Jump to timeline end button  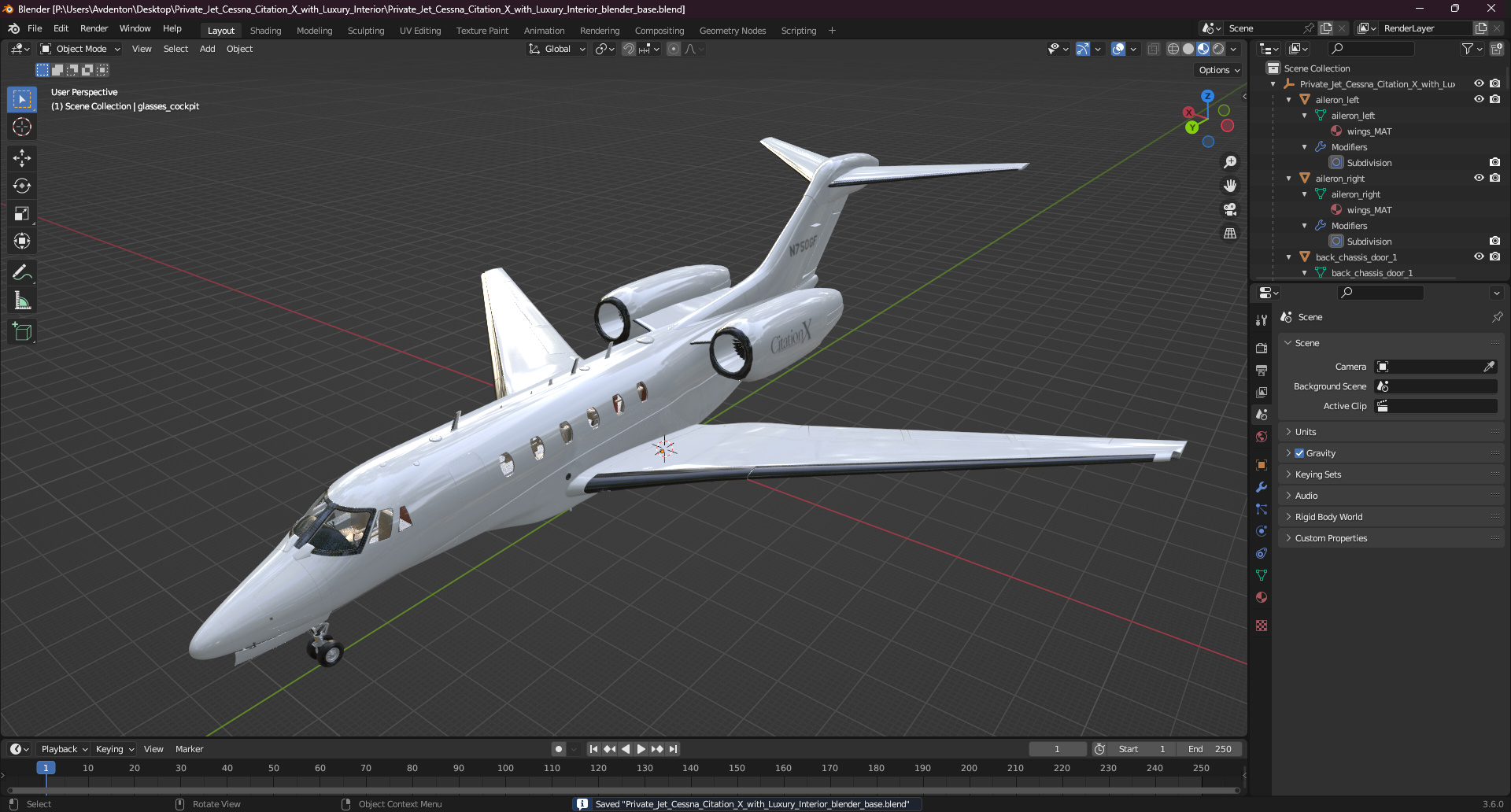673,749
